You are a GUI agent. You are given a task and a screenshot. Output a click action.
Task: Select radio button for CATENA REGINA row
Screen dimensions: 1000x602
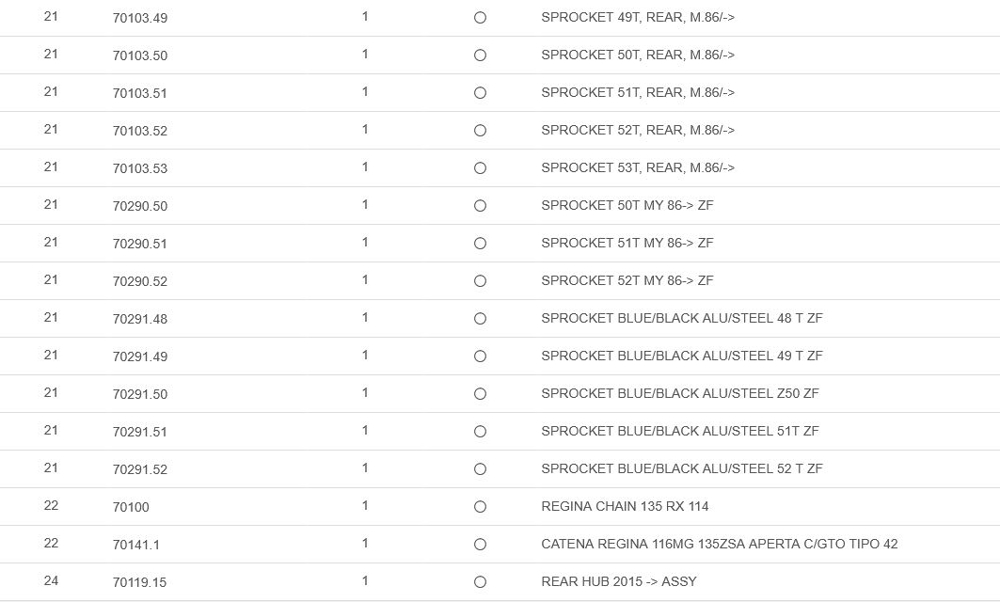tap(480, 545)
